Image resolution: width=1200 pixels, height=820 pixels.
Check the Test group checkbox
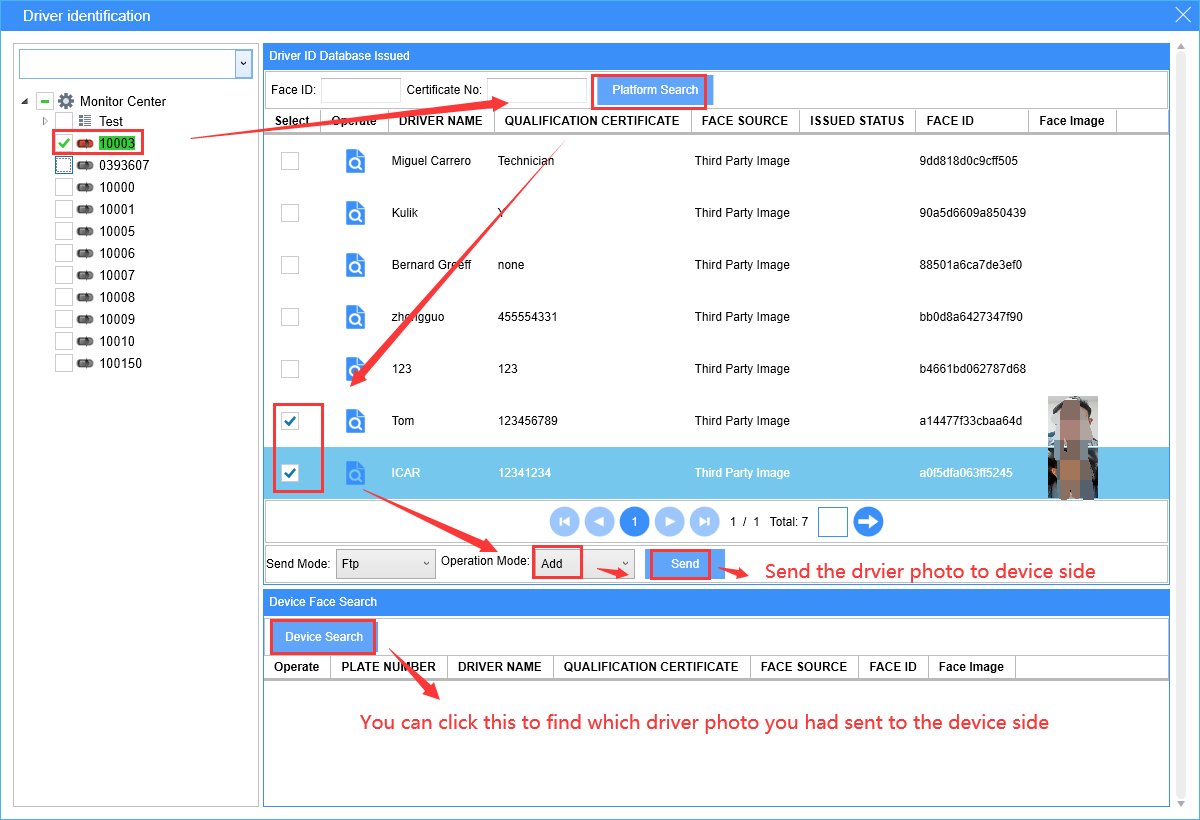[64, 121]
